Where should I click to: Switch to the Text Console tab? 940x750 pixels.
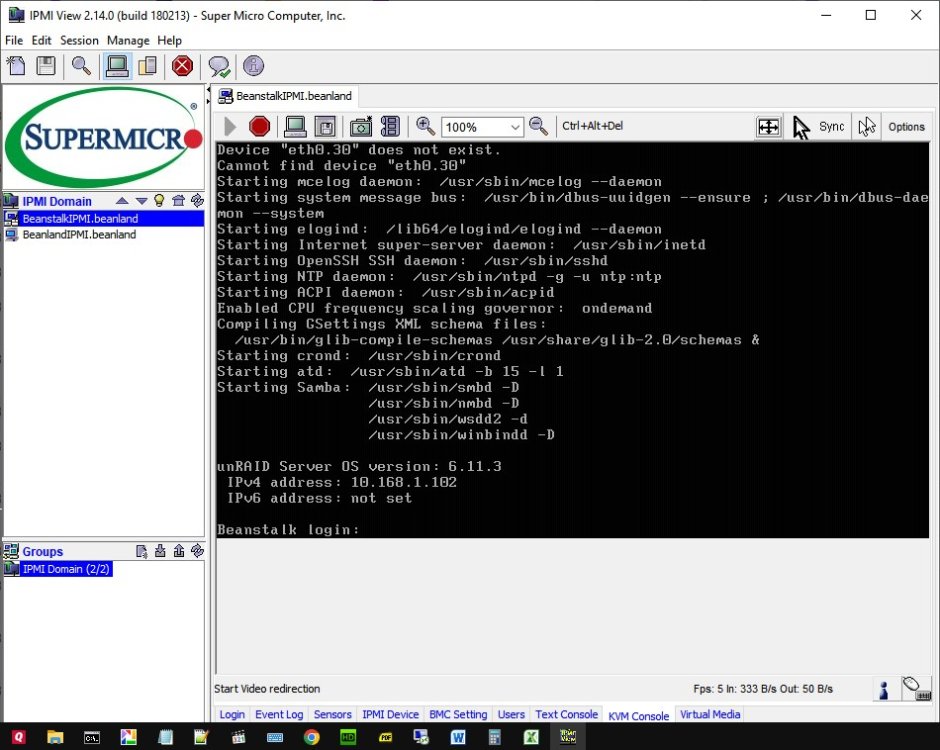pyautogui.click(x=567, y=714)
